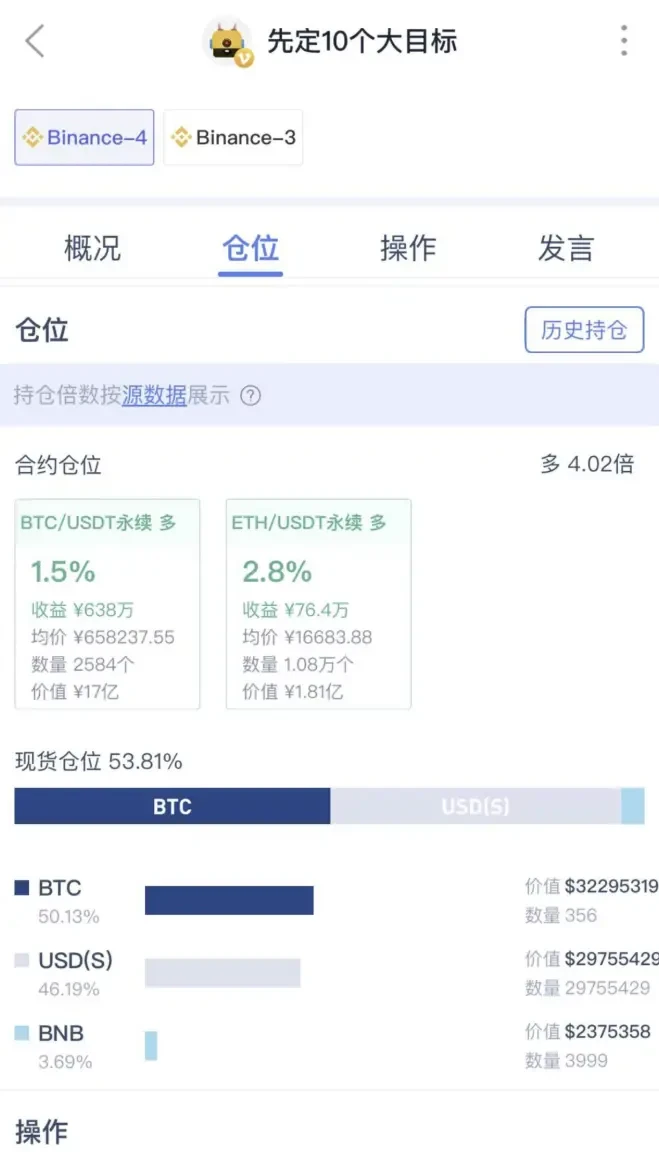This screenshot has width=659, height=1165.
Task: Select the 操作 operations tab
Action: pos(408,249)
